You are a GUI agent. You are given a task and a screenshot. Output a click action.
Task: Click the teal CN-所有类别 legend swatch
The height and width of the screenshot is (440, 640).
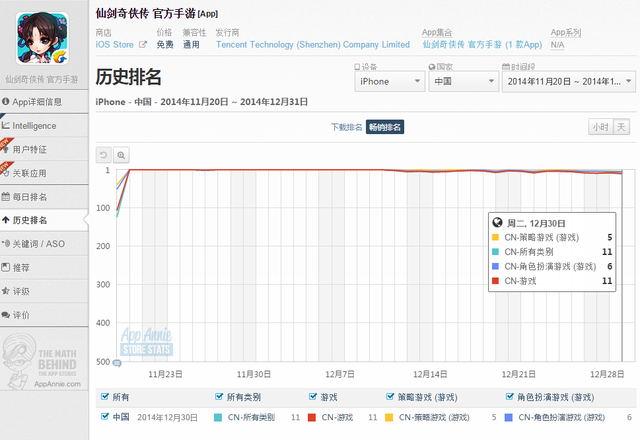pyautogui.click(x=218, y=418)
